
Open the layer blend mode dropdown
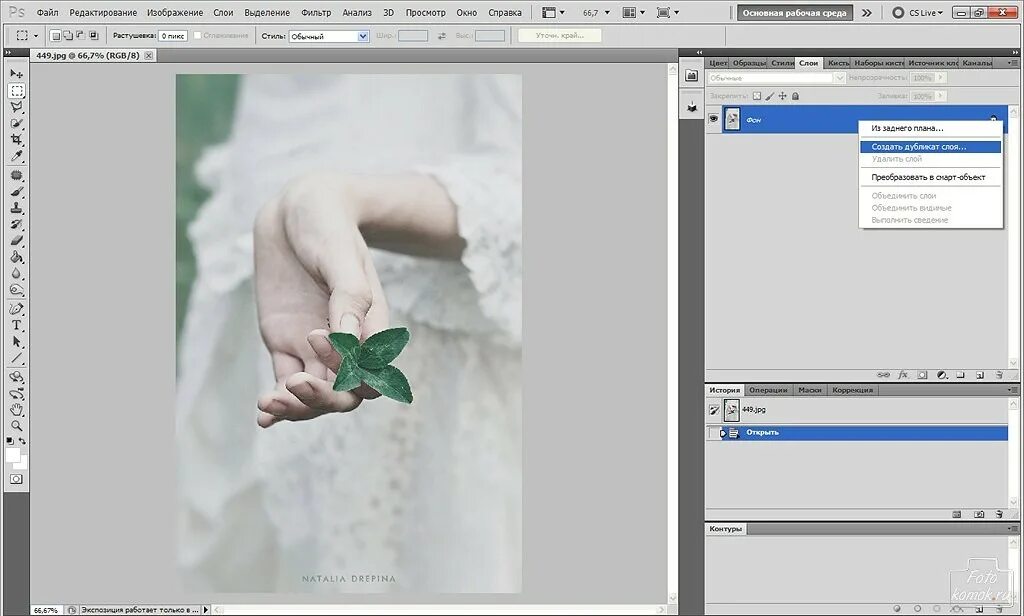coord(776,78)
